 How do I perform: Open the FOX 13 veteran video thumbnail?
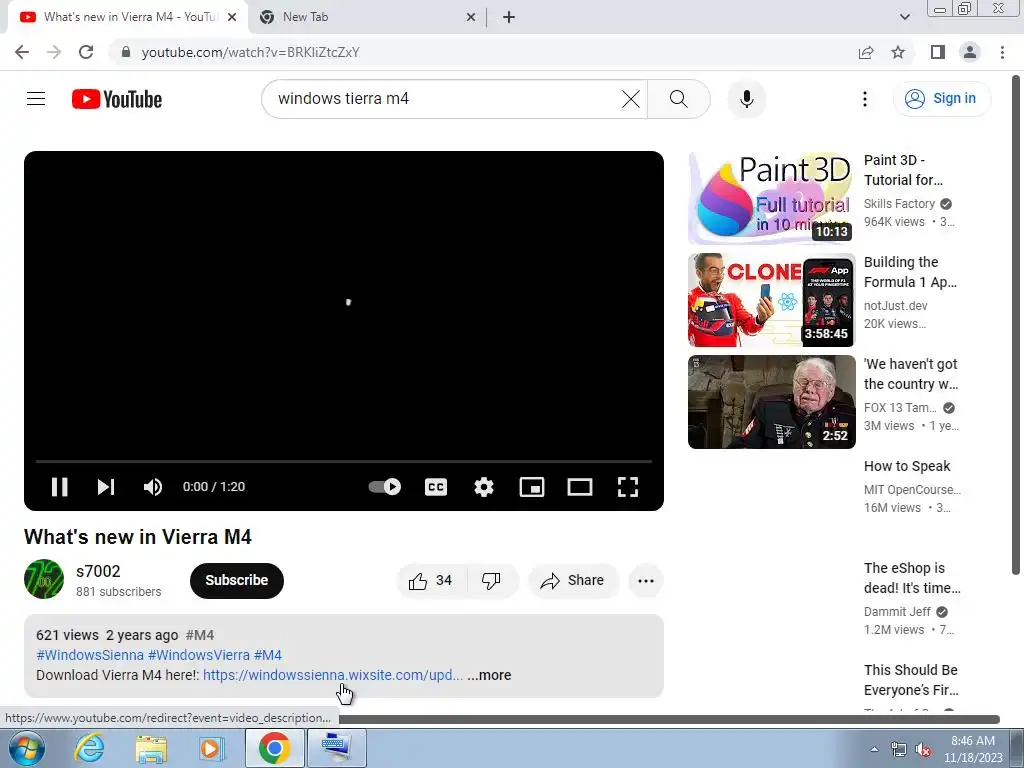771,402
